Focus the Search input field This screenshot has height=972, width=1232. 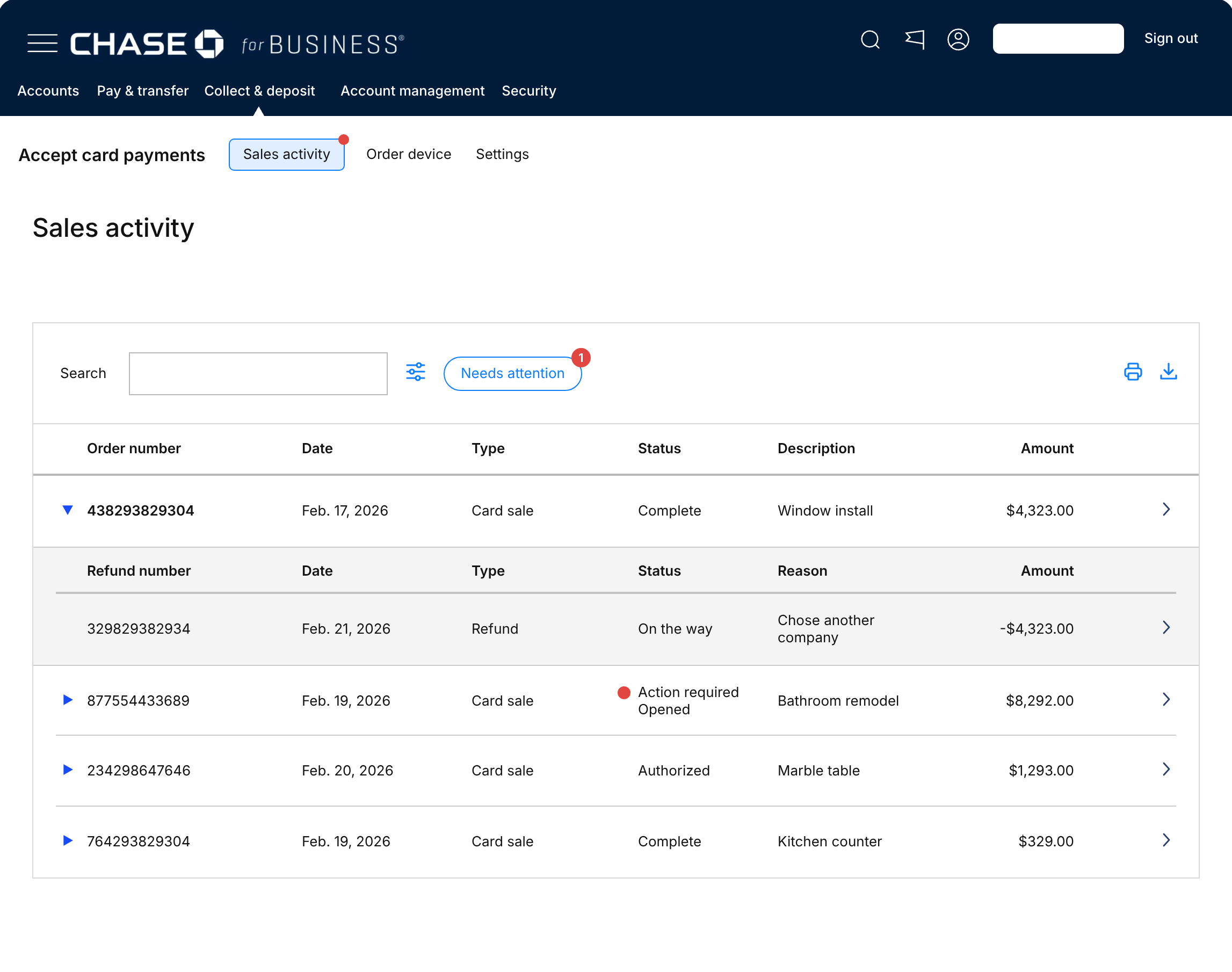(258, 373)
